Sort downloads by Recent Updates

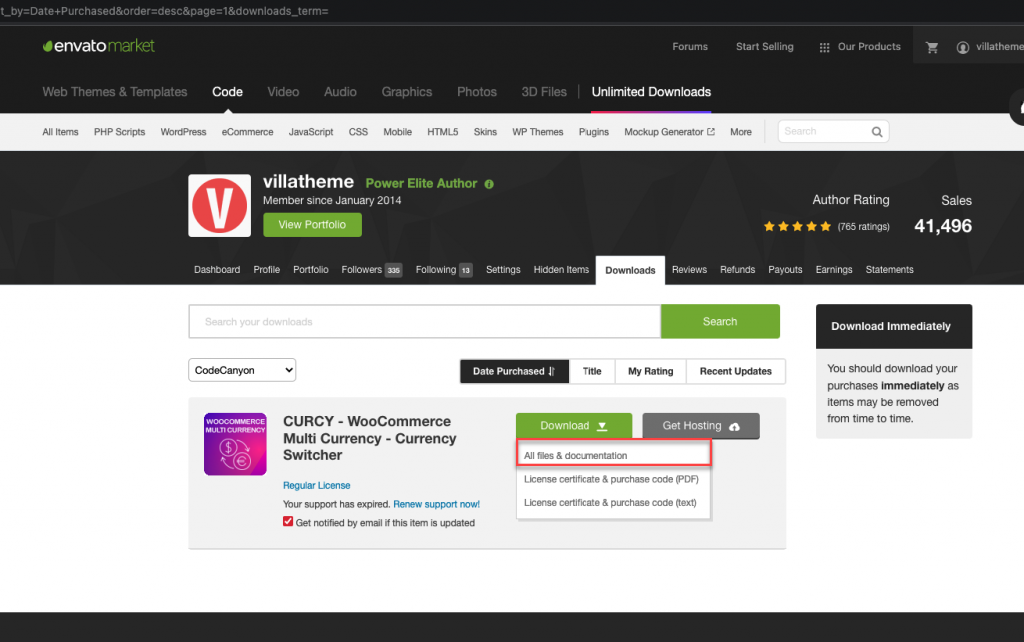tap(735, 371)
